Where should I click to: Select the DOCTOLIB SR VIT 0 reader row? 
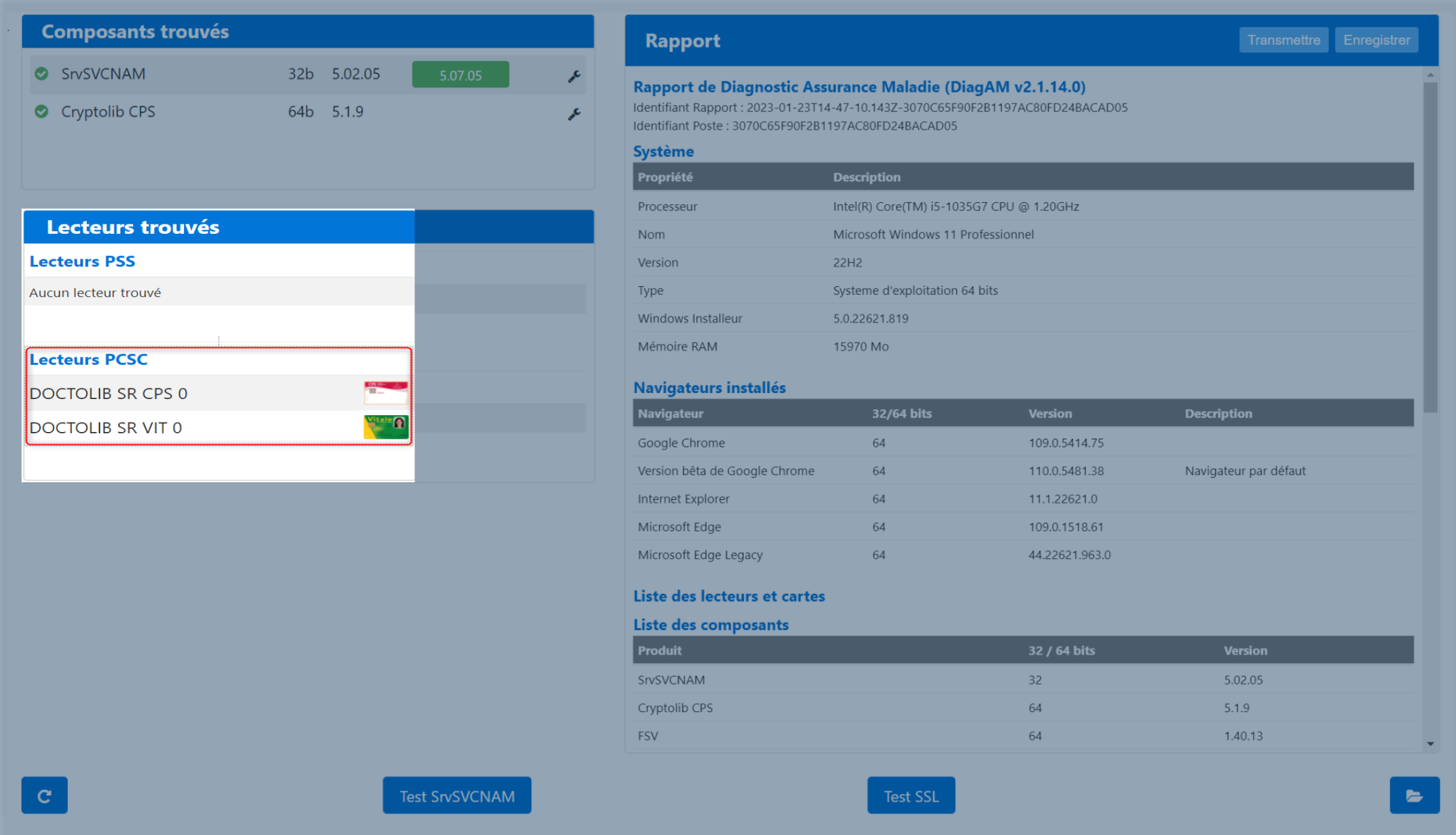coord(219,427)
